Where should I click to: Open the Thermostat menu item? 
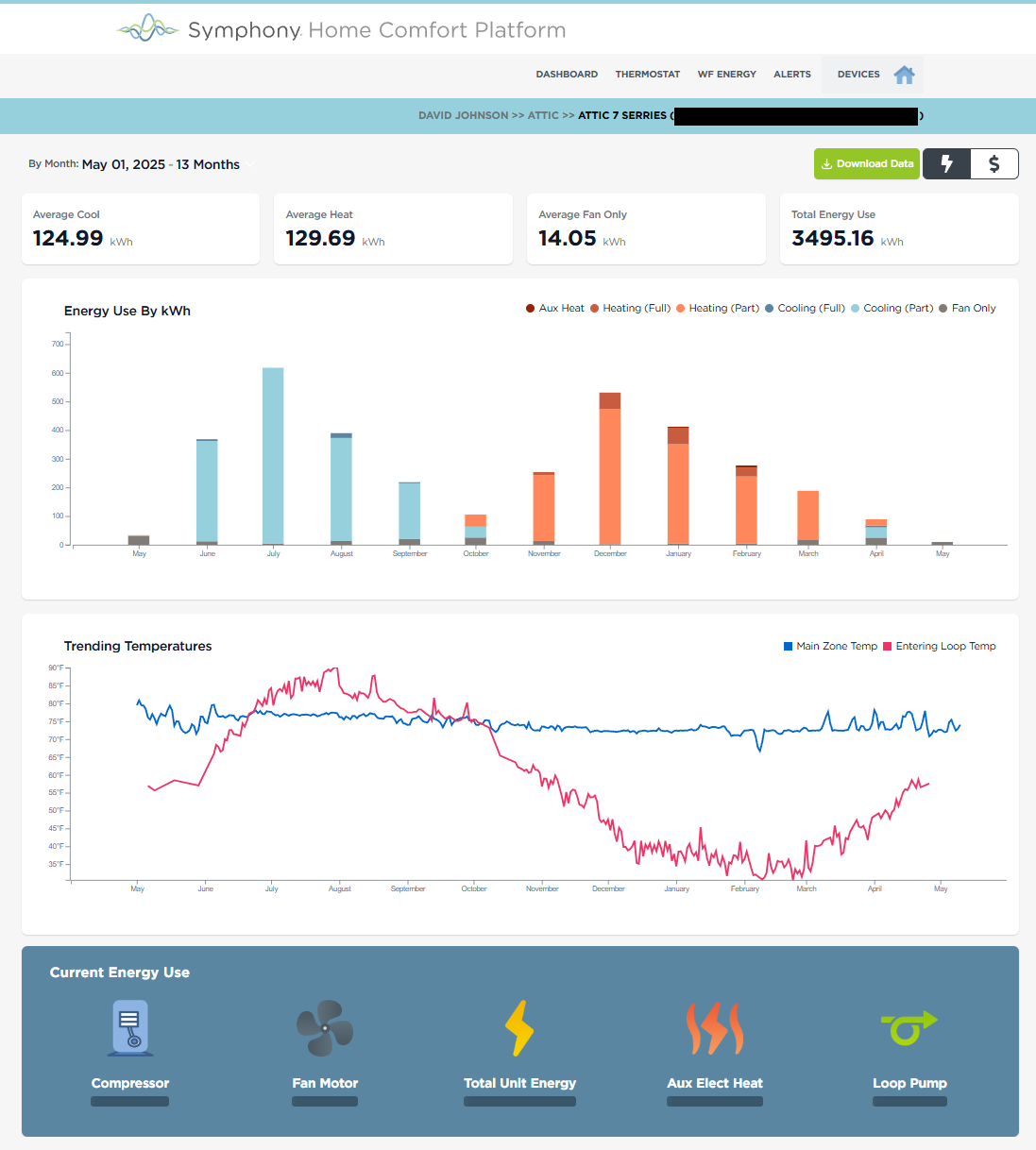point(648,75)
